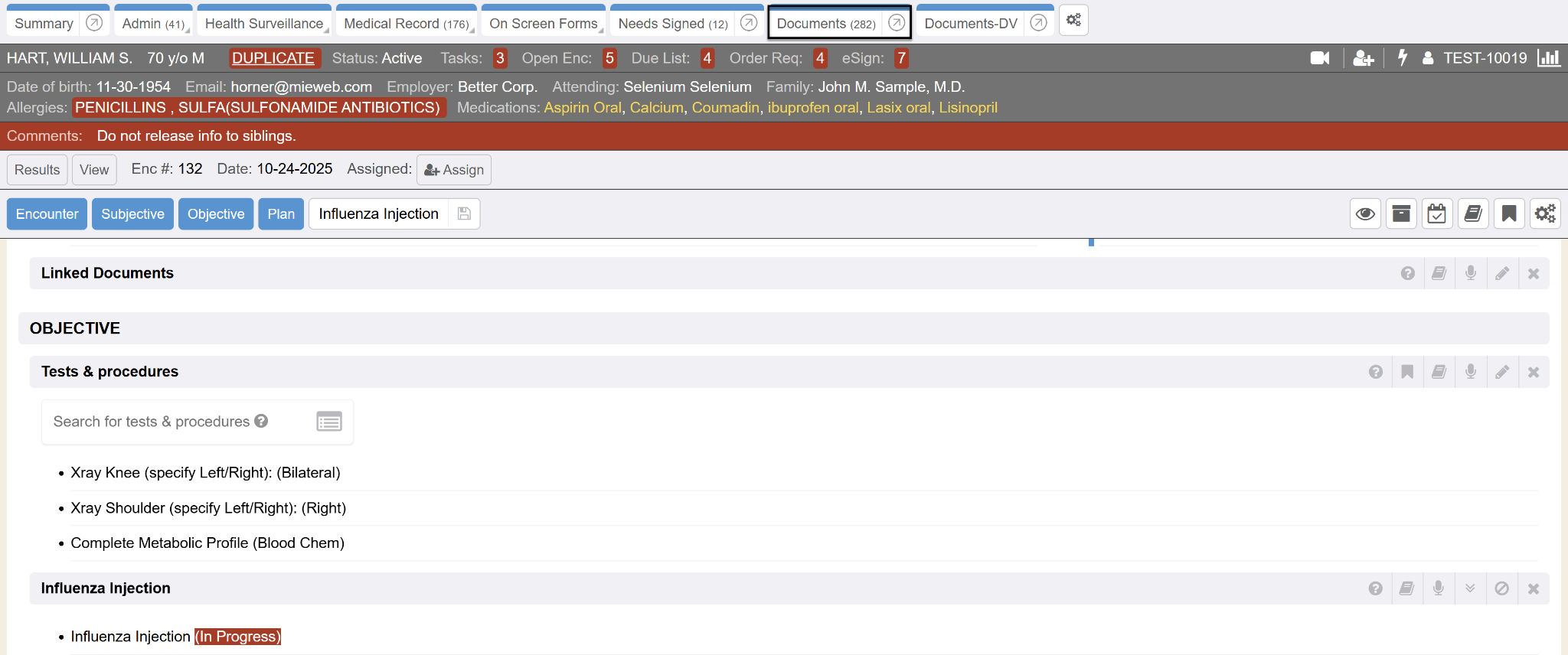This screenshot has height=655, width=1568.
Task: Click microphone icon in Tests & procedures header
Action: [1471, 372]
